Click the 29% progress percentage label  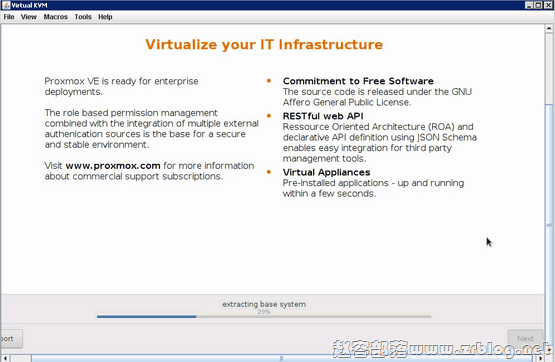264,312
